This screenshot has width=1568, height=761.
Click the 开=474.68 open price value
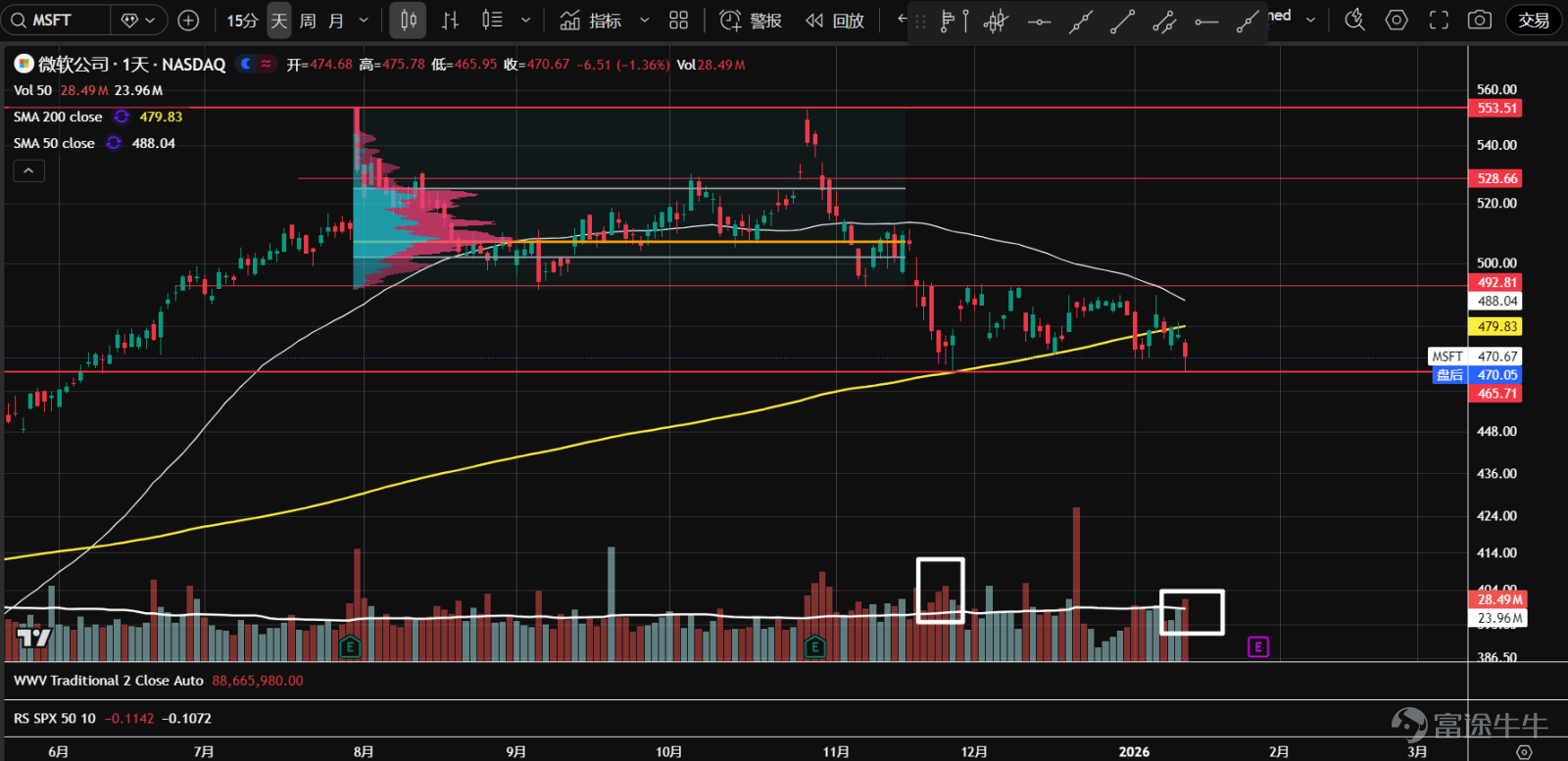[x=319, y=65]
